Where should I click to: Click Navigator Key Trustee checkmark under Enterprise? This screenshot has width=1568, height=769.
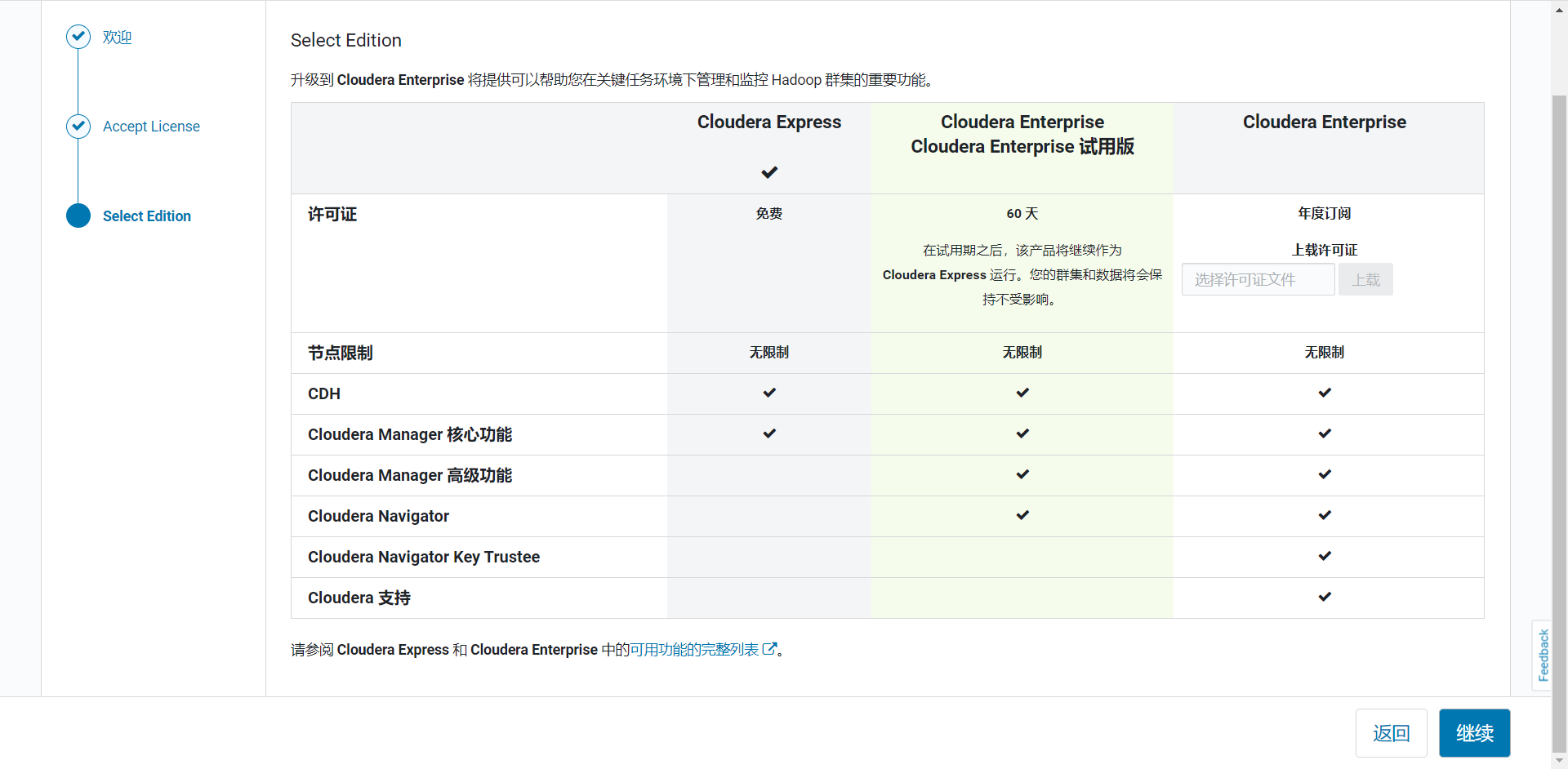point(1325,556)
